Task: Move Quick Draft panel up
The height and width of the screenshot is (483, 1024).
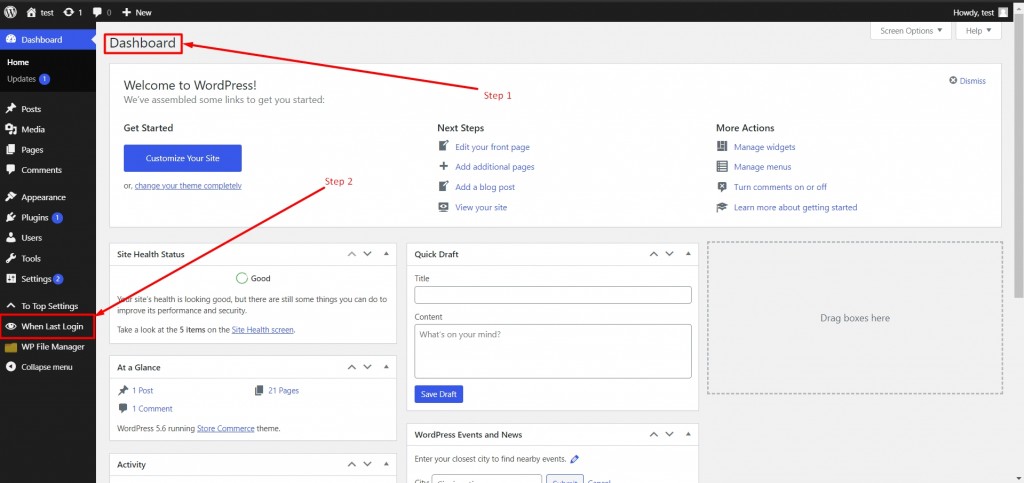Action: point(654,254)
